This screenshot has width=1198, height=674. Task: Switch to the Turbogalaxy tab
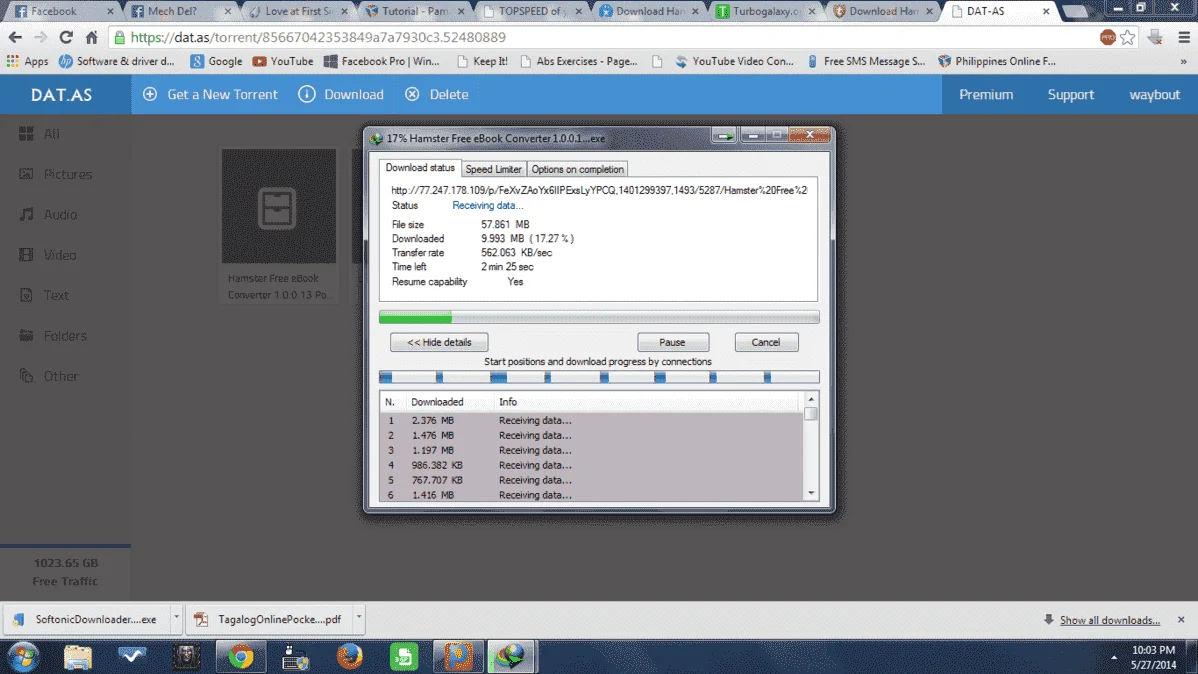766,11
